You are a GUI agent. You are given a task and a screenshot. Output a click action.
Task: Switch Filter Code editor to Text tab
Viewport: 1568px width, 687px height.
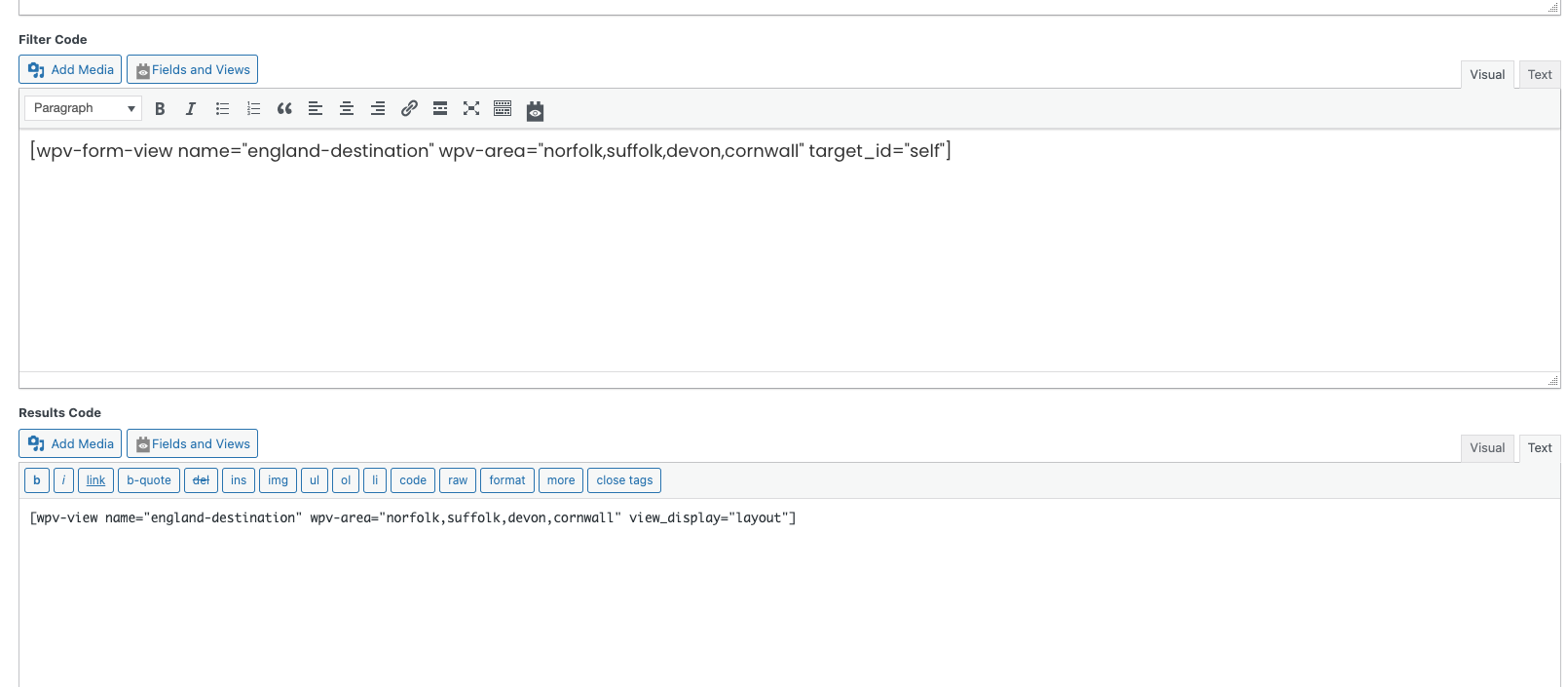[1540, 74]
